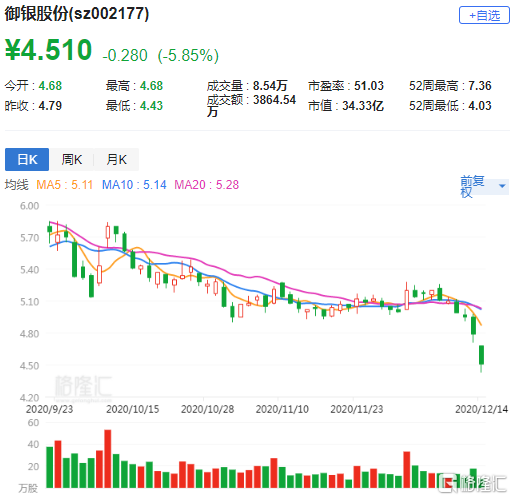Image resolution: width=513 pixels, height=500 pixels.
Task: Click the MA5 : 5.11 indicator label
Action: tap(65, 185)
